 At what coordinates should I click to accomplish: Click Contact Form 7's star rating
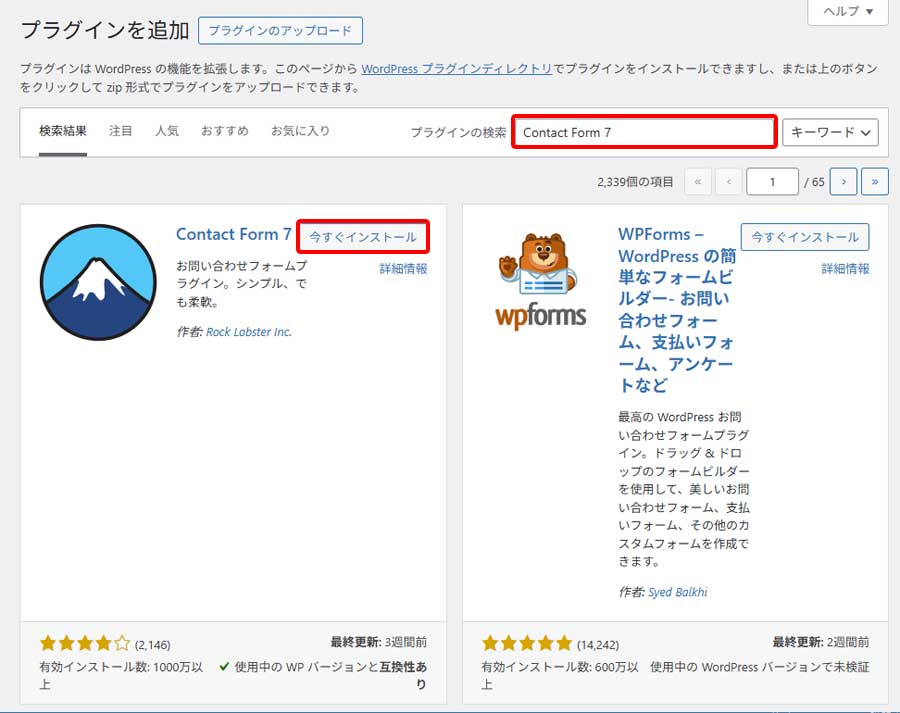[83, 644]
